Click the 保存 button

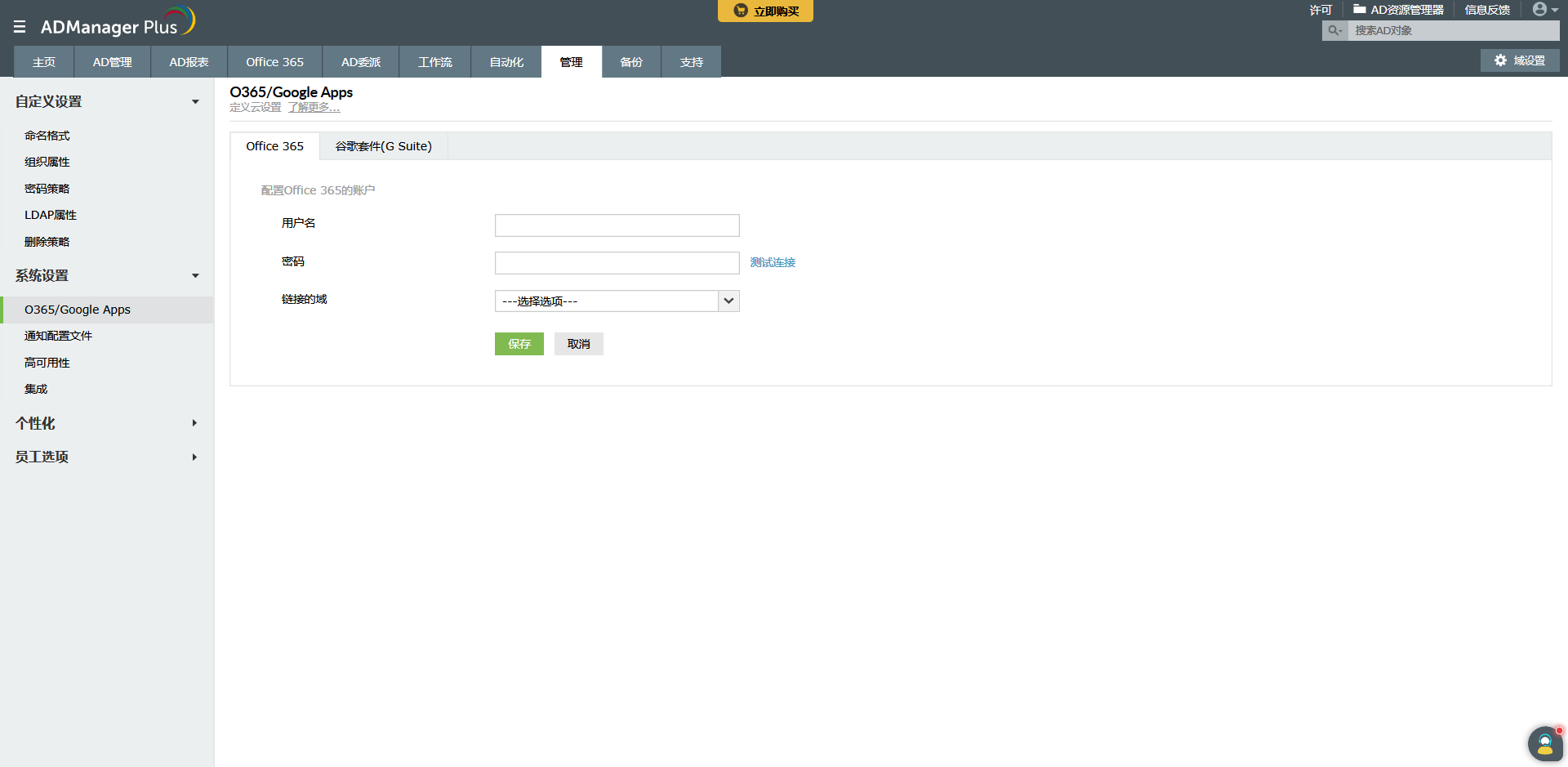point(519,344)
